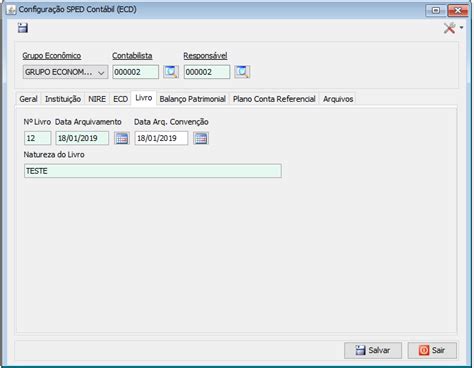Go to Balanço Patrimonial tab

193,99
